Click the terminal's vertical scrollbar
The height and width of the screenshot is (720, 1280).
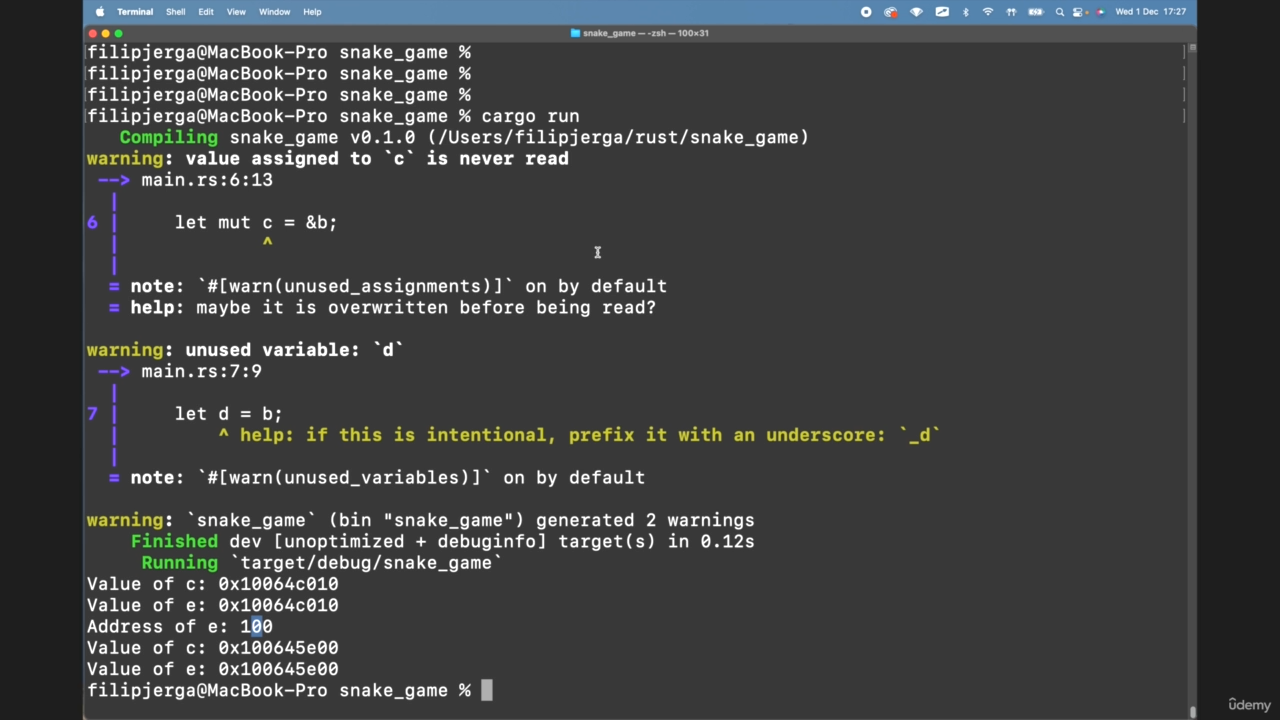pos(1192,400)
